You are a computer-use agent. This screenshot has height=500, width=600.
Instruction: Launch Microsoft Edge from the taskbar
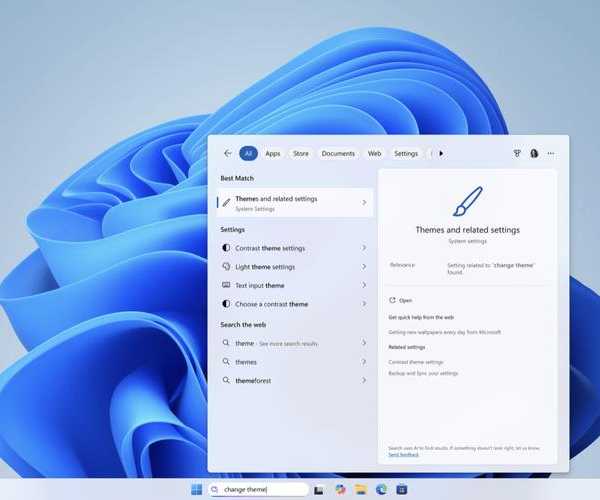381,489
